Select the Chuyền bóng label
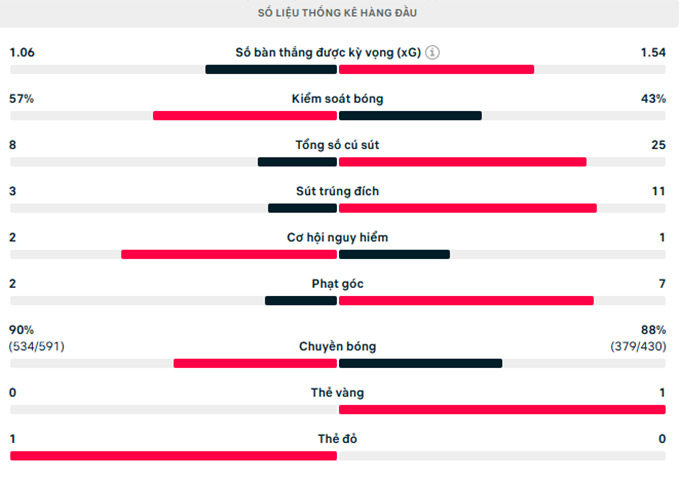This screenshot has width=680, height=481. click(x=337, y=347)
